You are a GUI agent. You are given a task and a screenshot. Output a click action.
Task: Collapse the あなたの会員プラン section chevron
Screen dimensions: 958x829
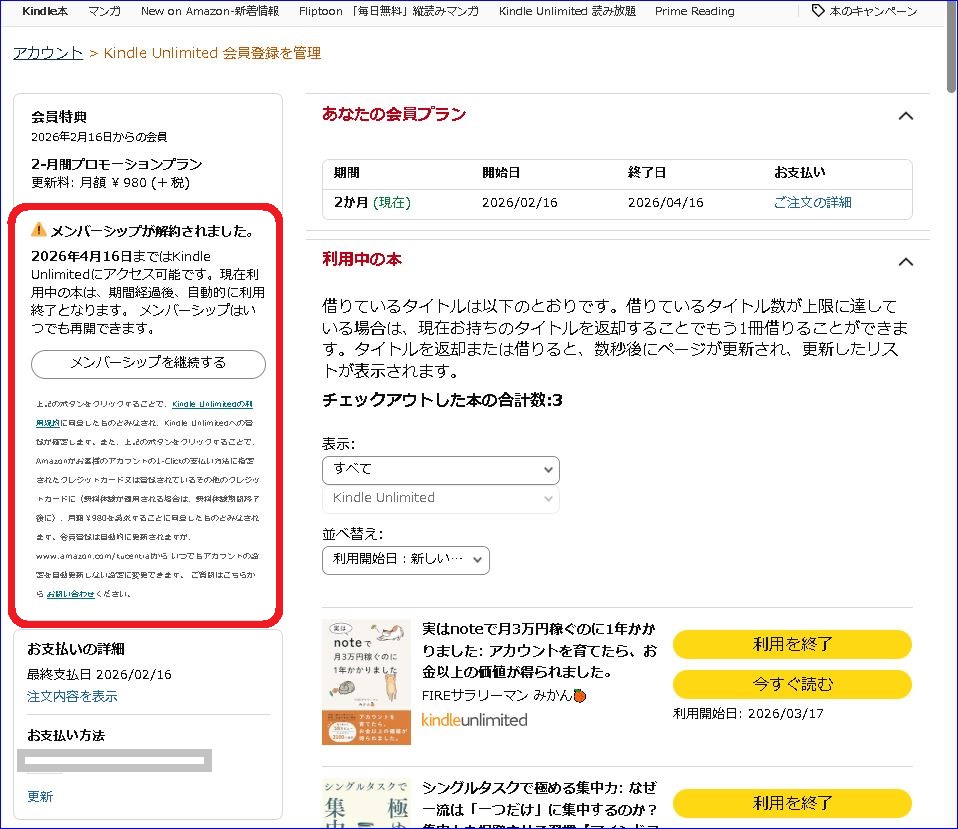(x=905, y=115)
